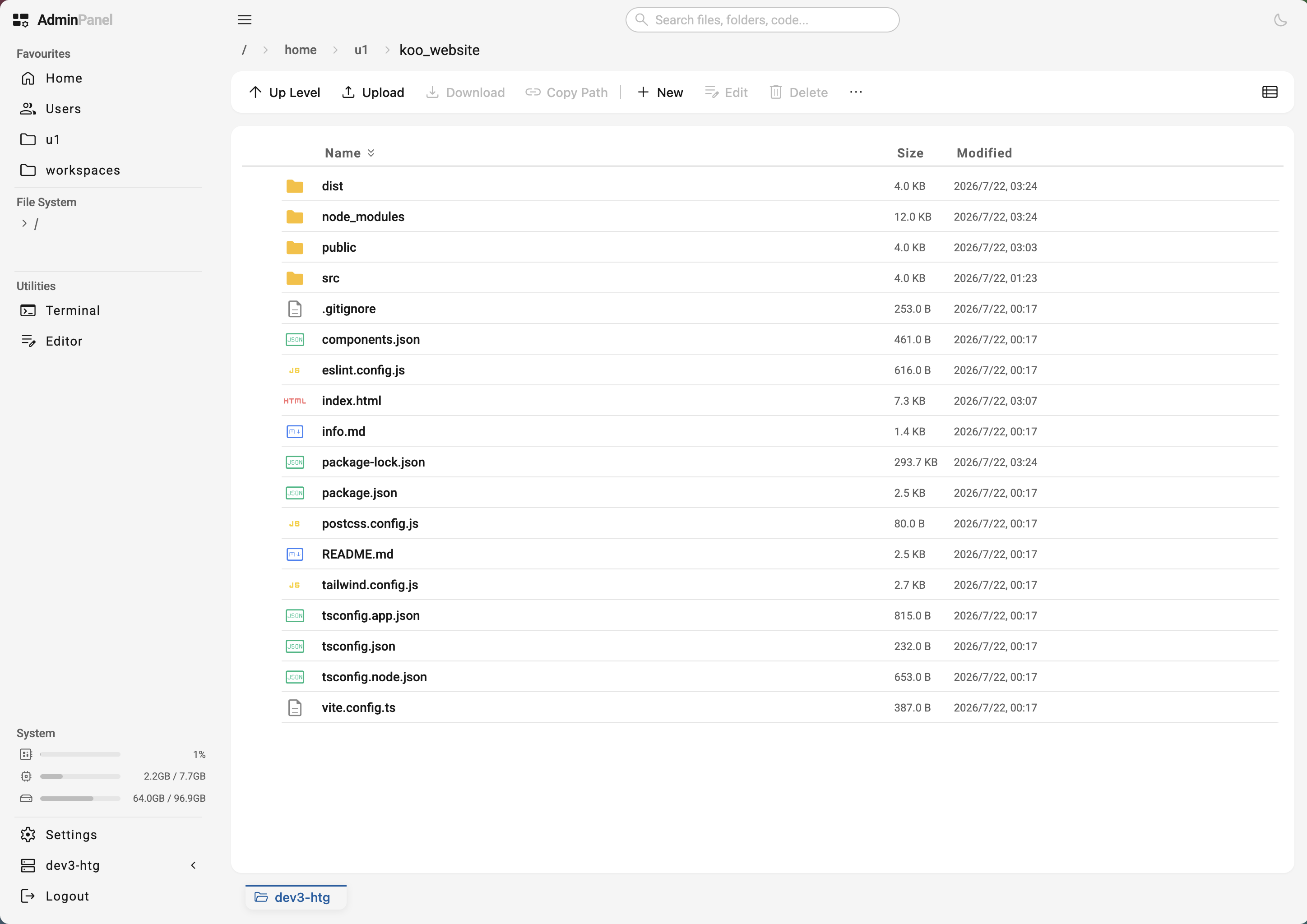
Task: Click package-lock.json JSON icon
Action: point(295,462)
